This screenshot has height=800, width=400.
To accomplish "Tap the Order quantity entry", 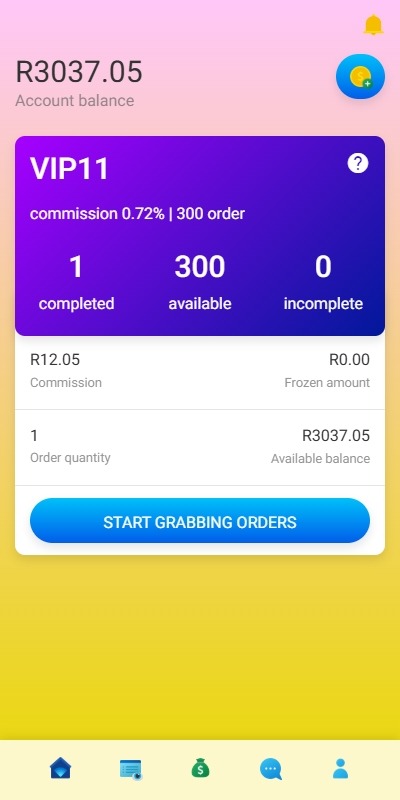I will (x=70, y=446).
